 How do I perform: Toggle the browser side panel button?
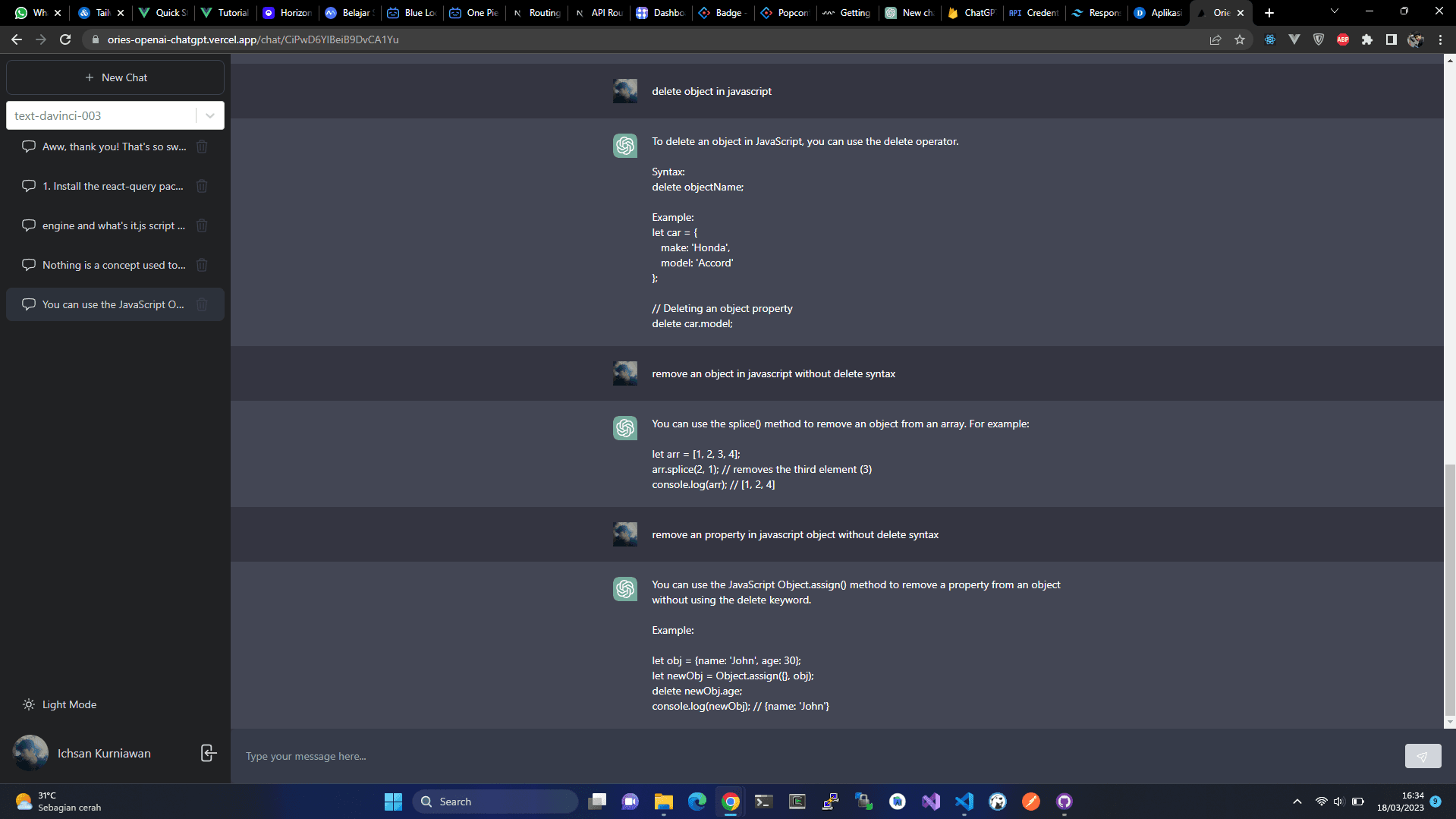click(x=1391, y=39)
